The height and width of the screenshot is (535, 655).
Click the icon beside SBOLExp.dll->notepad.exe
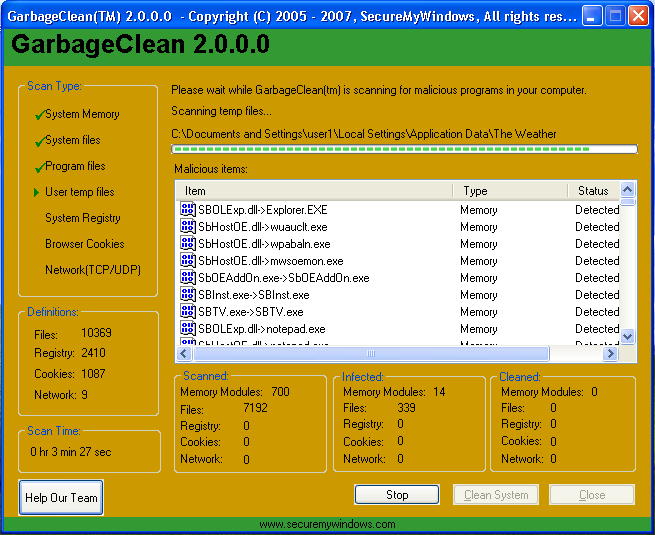(188, 328)
